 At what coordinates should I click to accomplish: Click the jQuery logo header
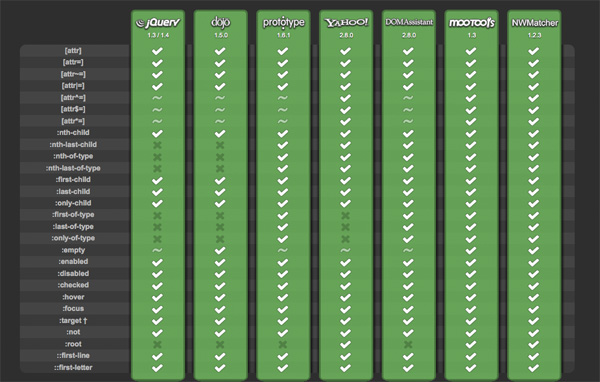pos(158,23)
